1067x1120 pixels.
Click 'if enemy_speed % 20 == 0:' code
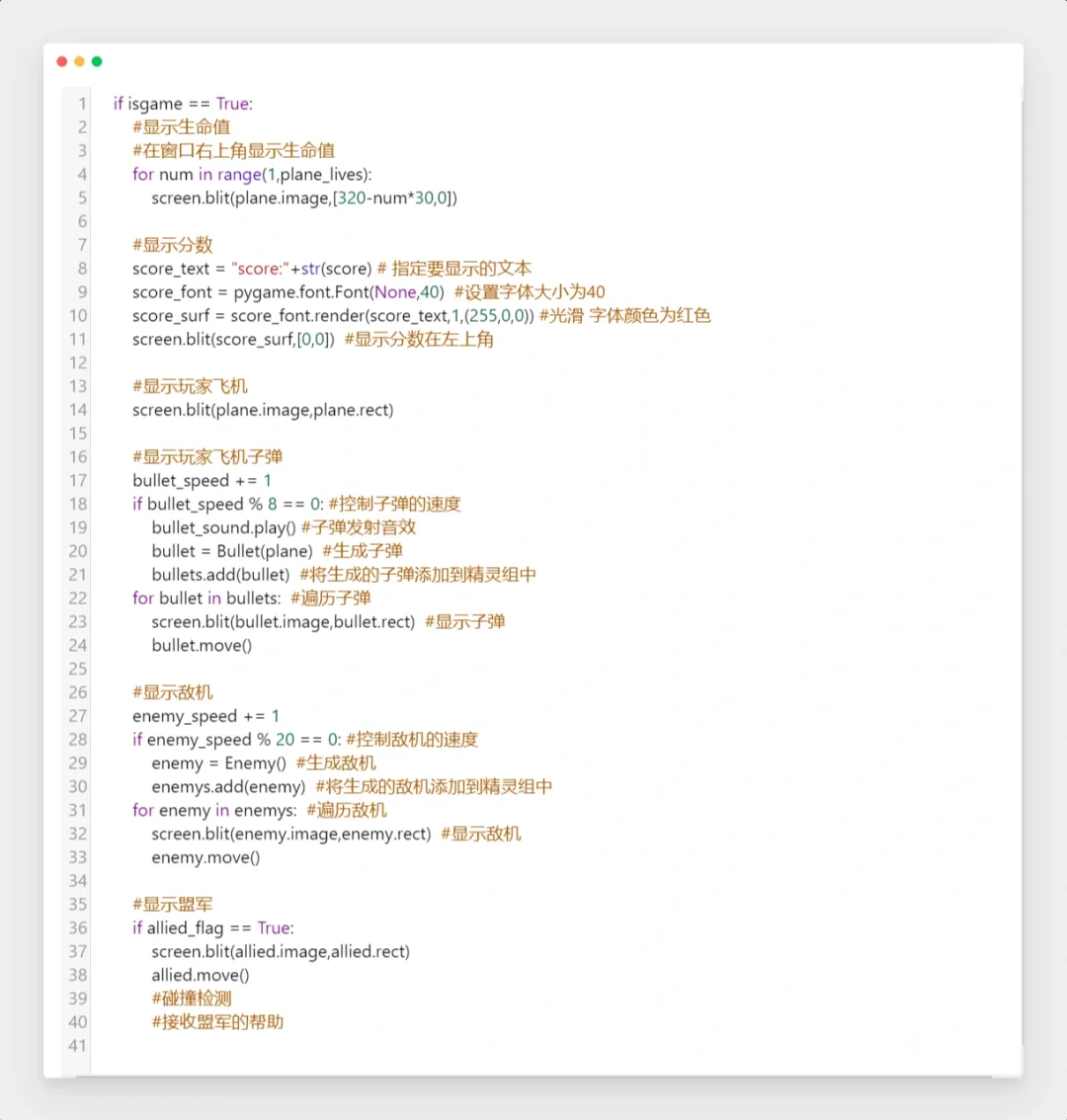[x=236, y=740]
